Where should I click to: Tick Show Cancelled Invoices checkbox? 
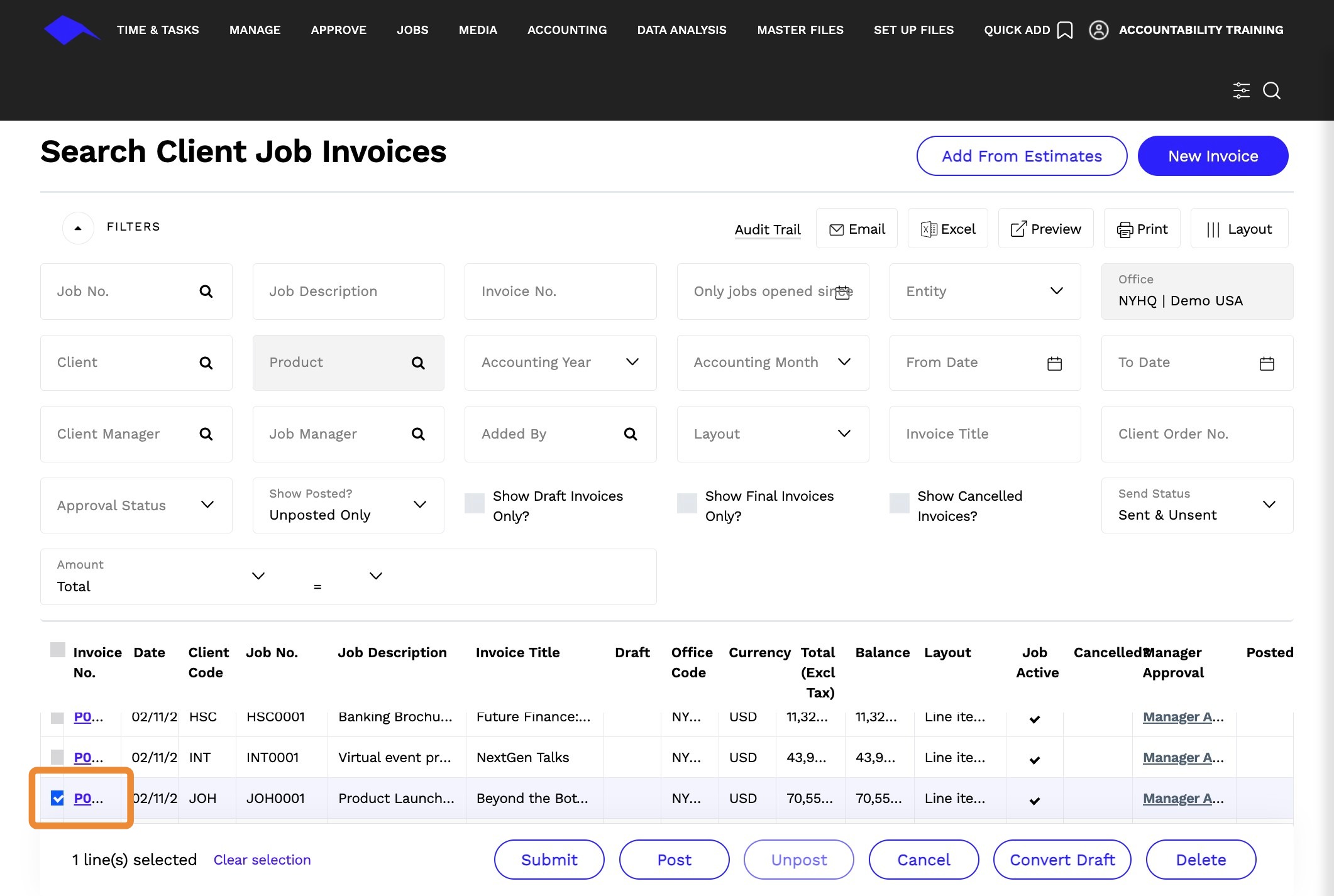pyautogui.click(x=899, y=503)
